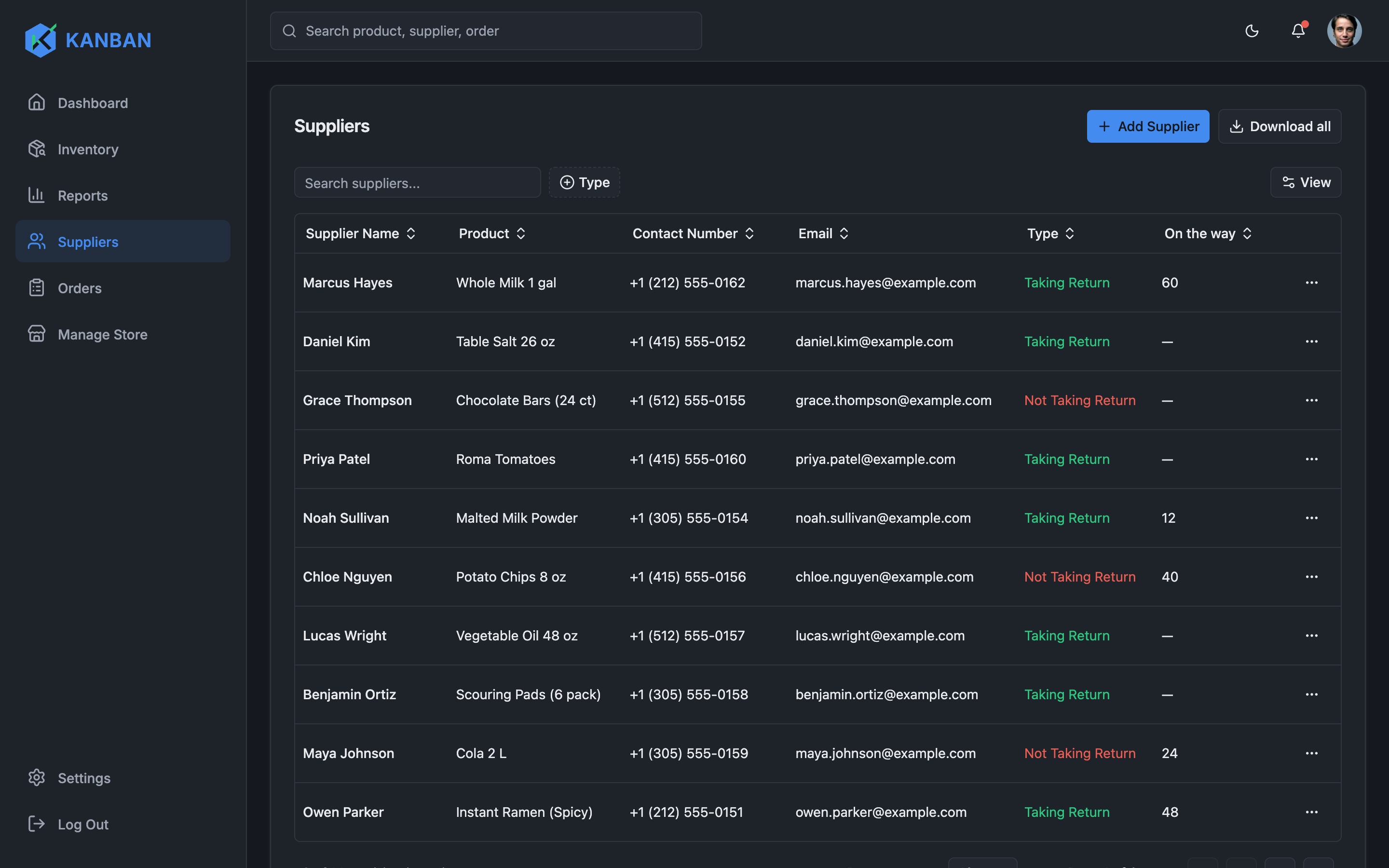This screenshot has height=868, width=1389.
Task: Open row actions for Benjamin Ortiz
Action: pyautogui.click(x=1311, y=694)
